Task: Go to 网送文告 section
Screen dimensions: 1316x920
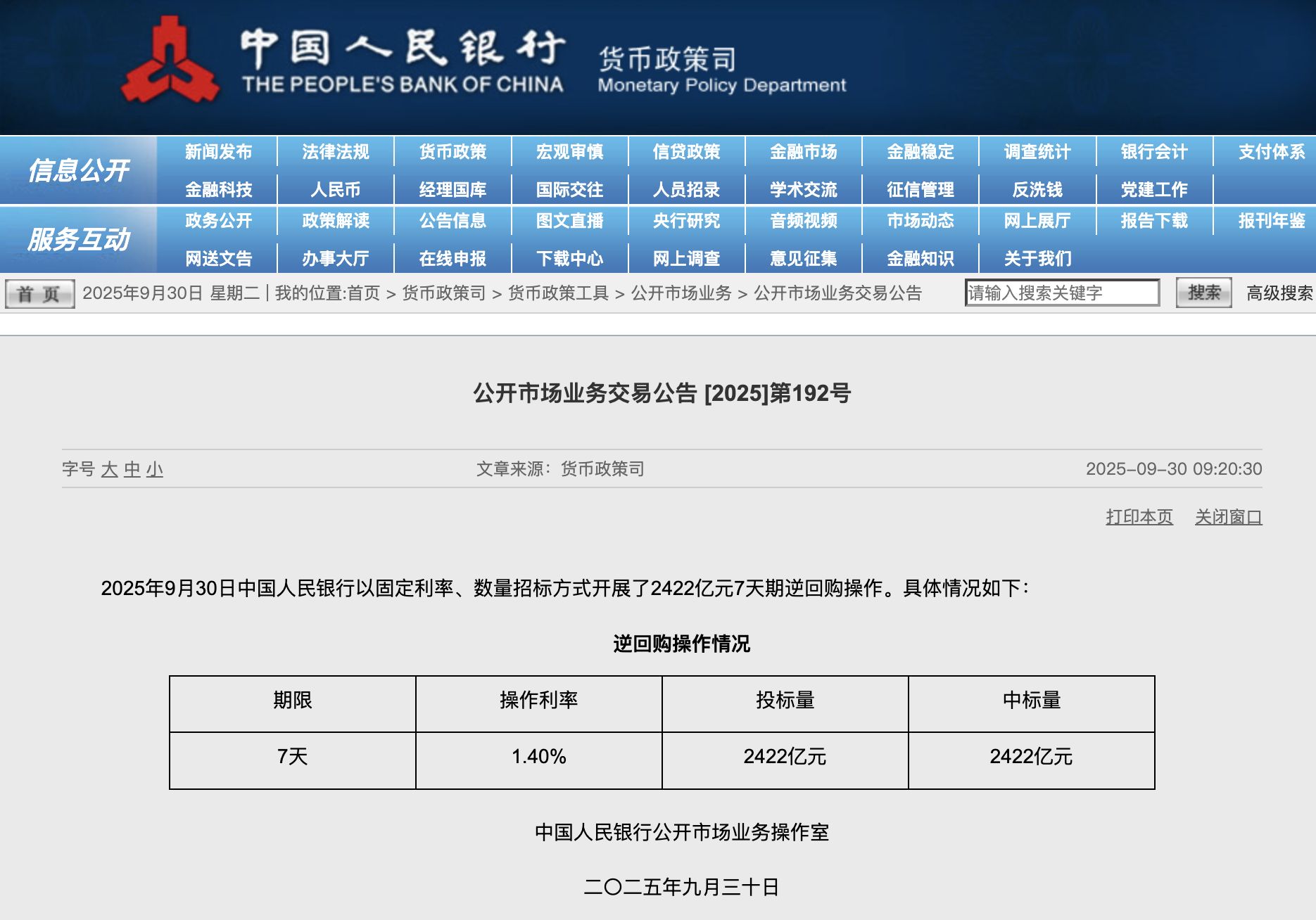Action: pyautogui.click(x=218, y=258)
